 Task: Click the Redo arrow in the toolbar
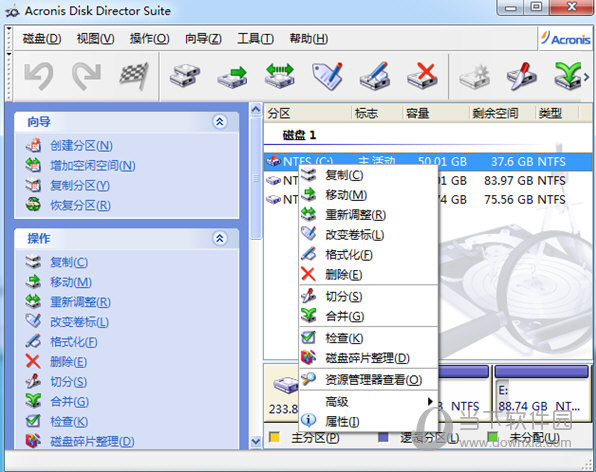coord(87,76)
